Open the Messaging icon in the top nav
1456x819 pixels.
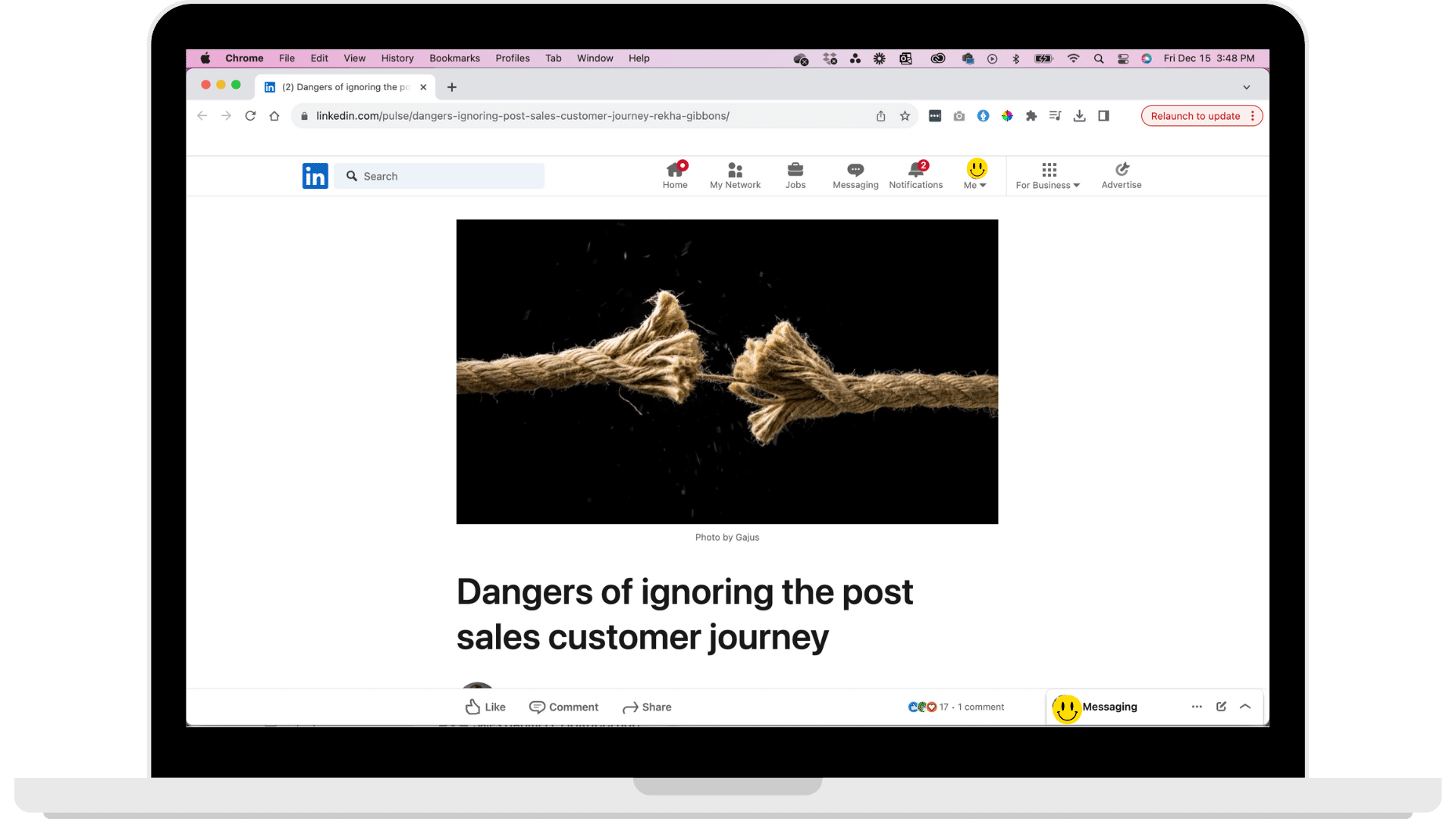855,175
